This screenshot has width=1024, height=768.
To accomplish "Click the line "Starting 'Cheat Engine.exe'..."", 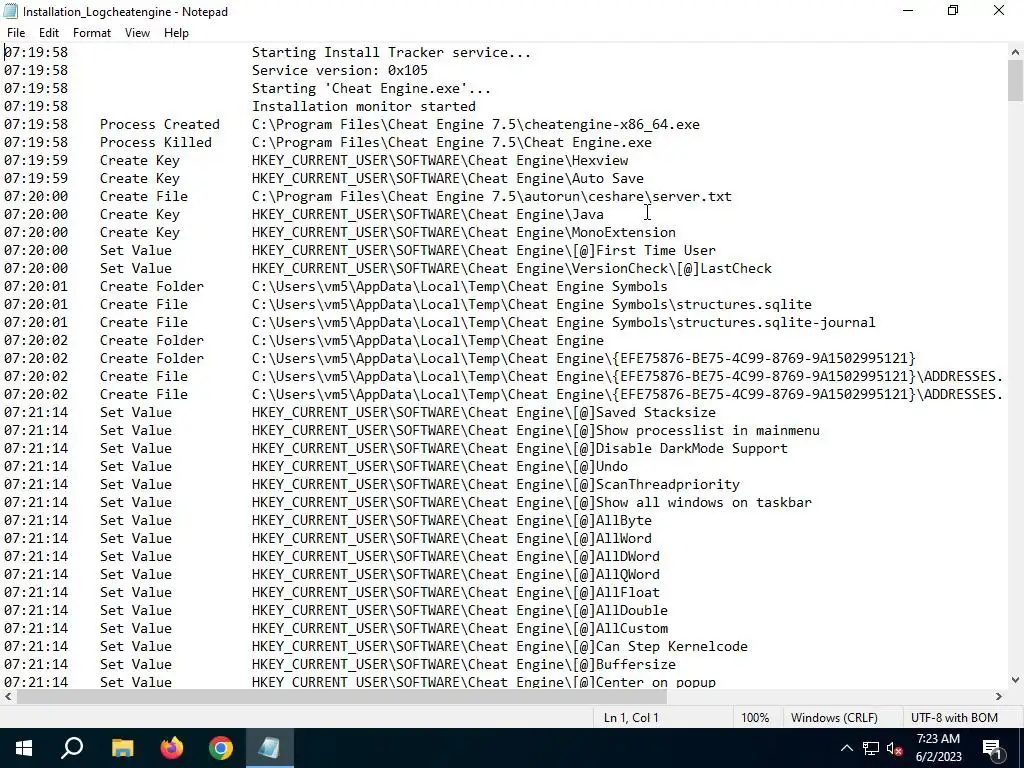I will (x=371, y=88).
